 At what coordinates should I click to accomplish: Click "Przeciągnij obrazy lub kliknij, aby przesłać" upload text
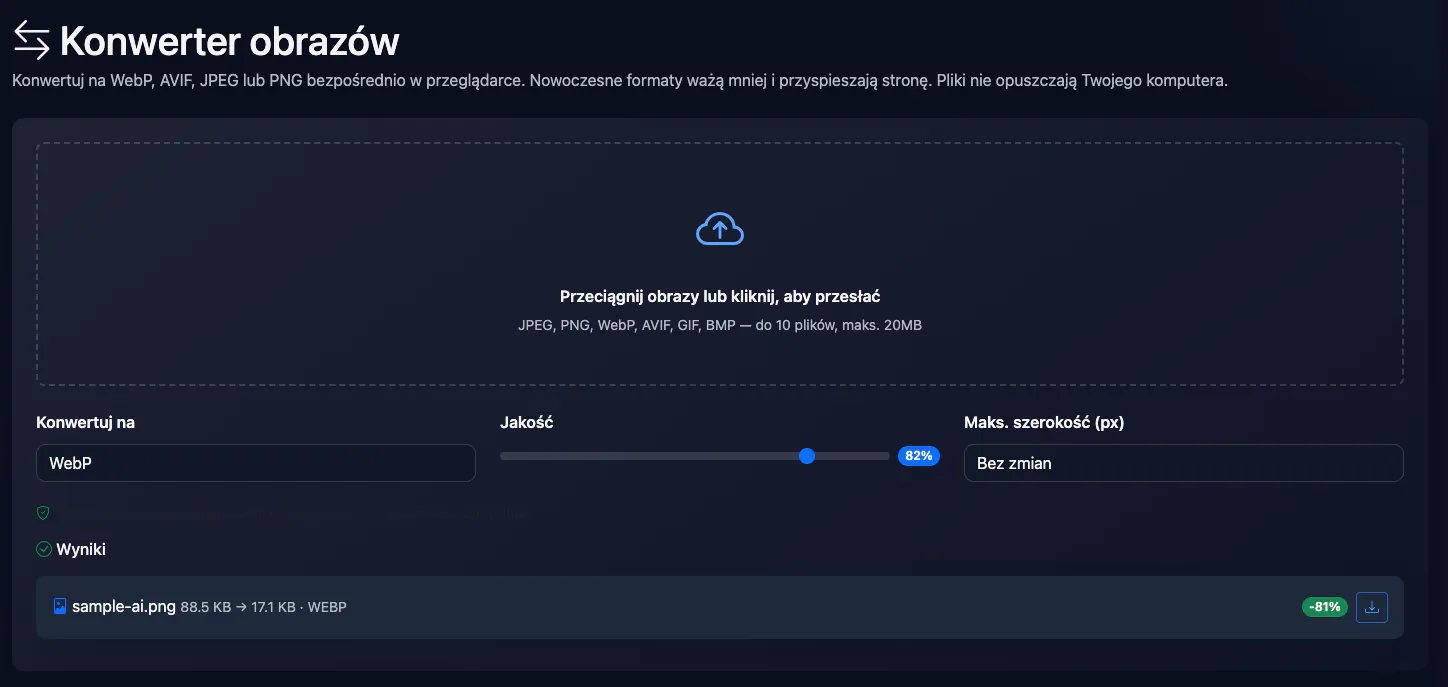click(720, 296)
